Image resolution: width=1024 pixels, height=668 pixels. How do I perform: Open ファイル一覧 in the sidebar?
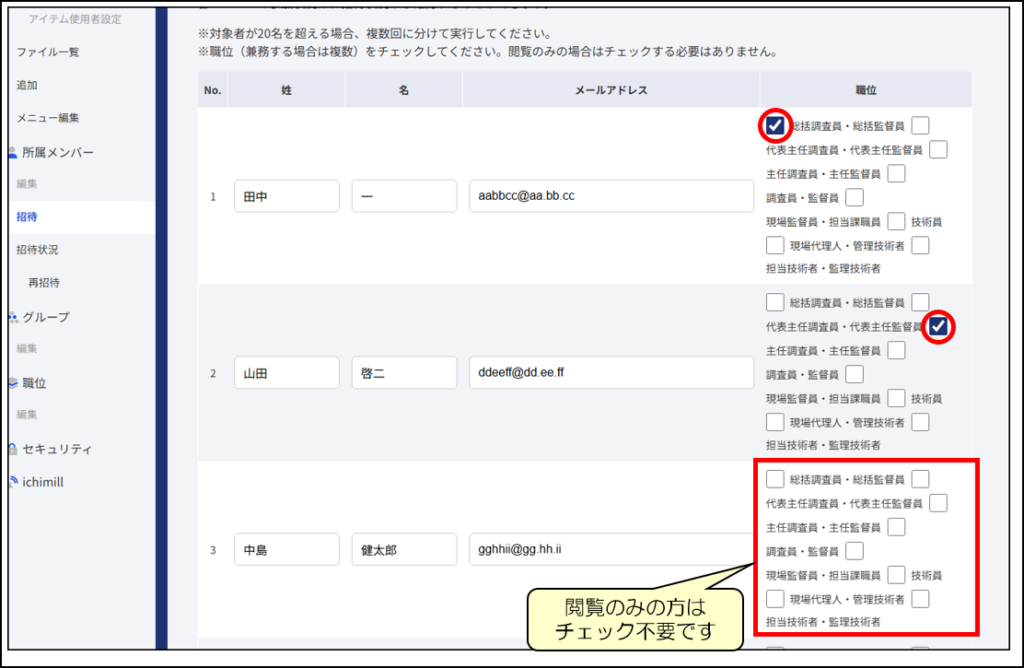[x=48, y=52]
